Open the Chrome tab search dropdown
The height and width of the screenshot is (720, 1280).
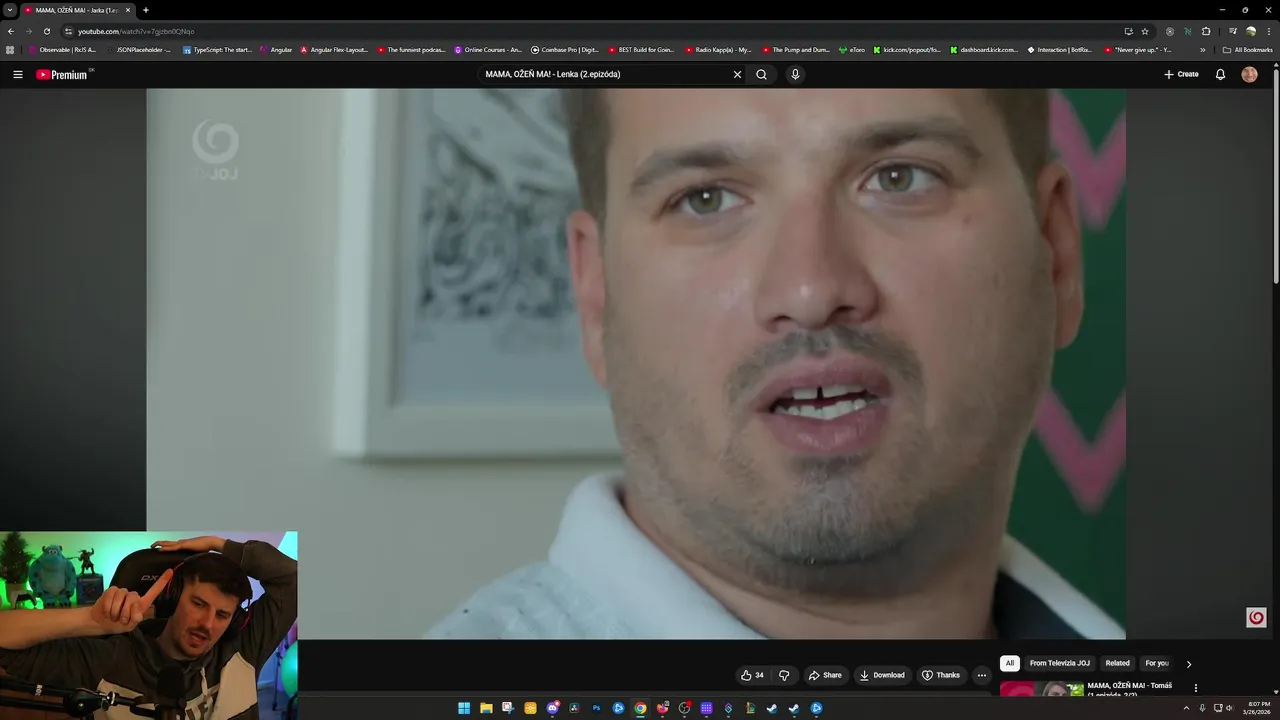10,10
